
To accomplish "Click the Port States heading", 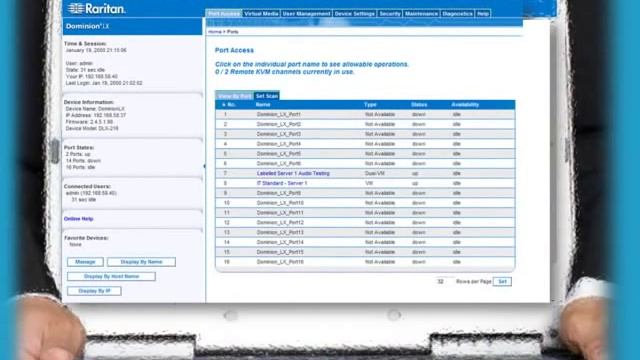I will [x=79, y=147].
